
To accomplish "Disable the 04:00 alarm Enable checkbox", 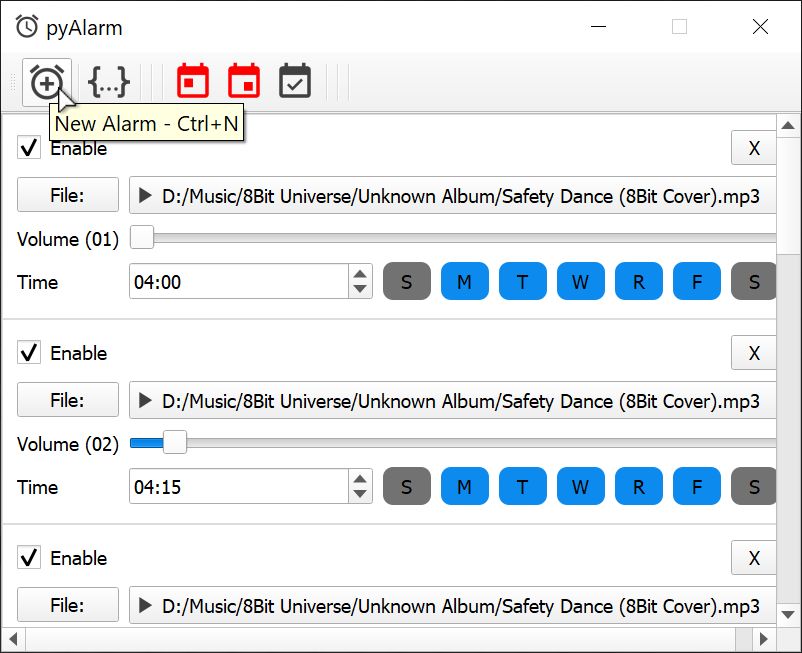I will 29,148.
